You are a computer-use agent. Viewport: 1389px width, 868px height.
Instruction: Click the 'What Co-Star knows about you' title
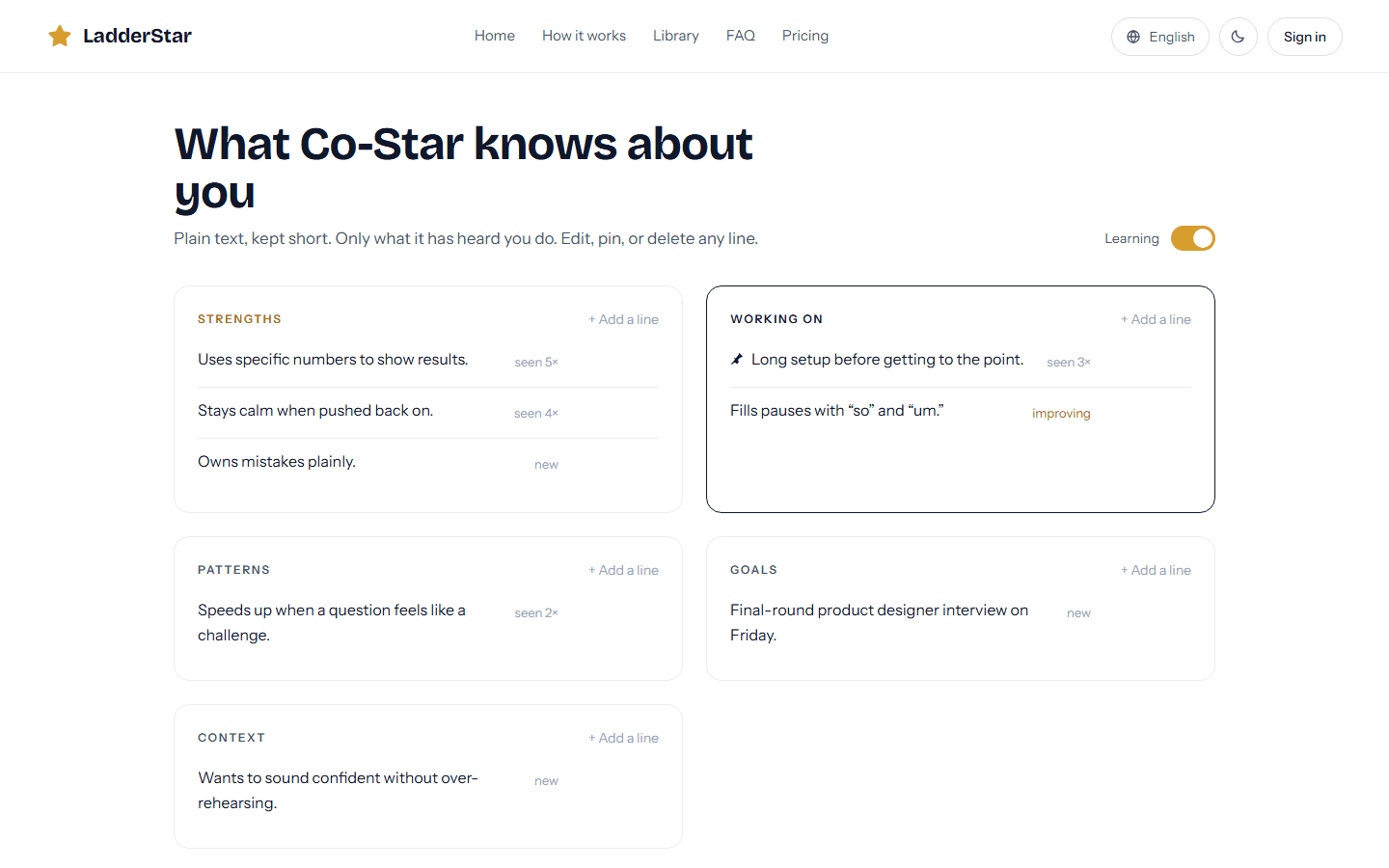coord(463,168)
